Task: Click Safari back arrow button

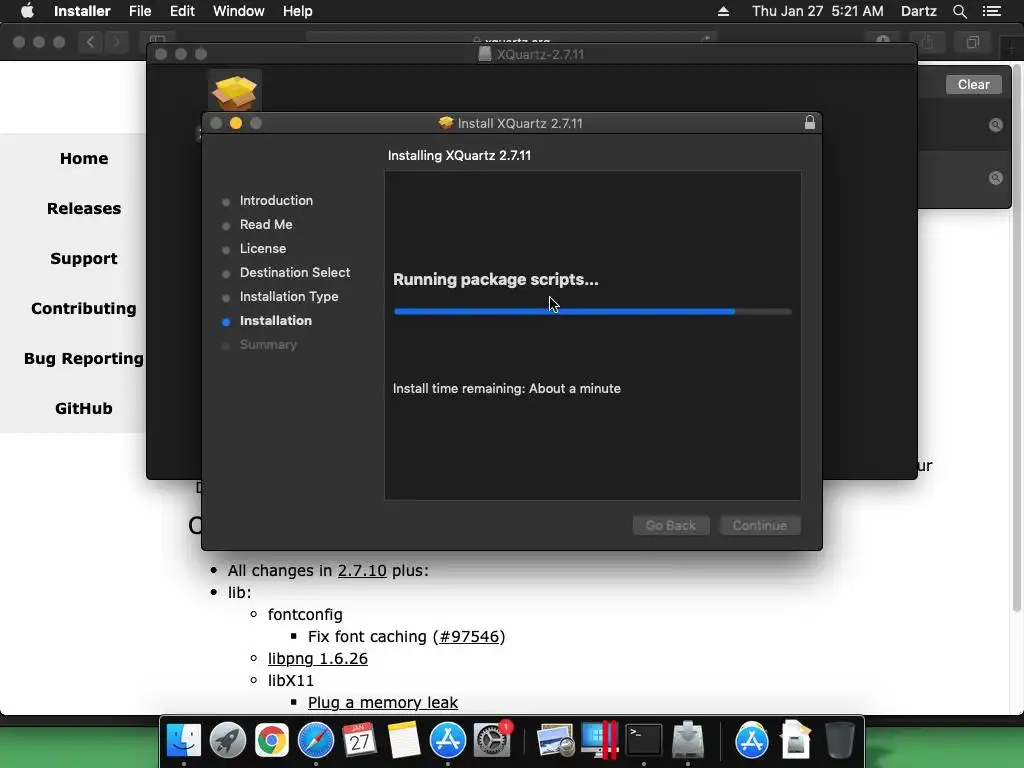Action: pos(90,42)
